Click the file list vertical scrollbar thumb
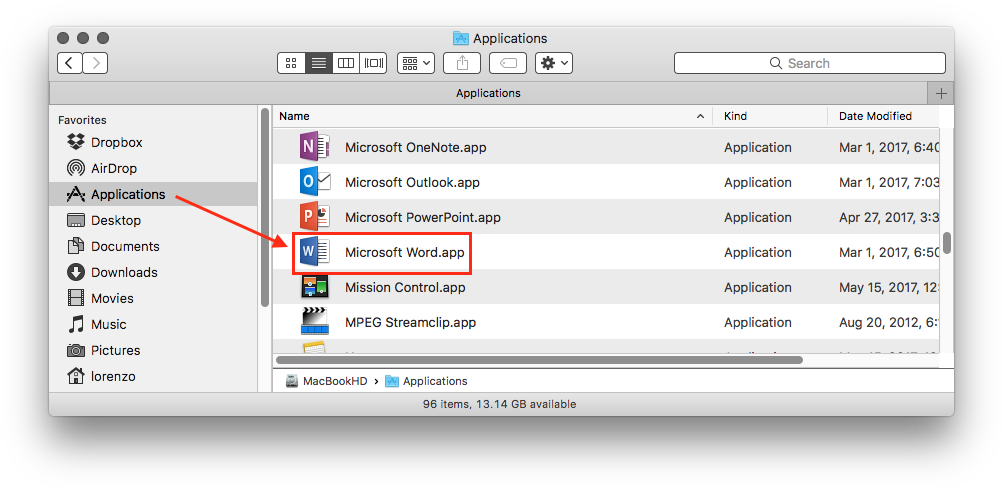 pos(946,243)
